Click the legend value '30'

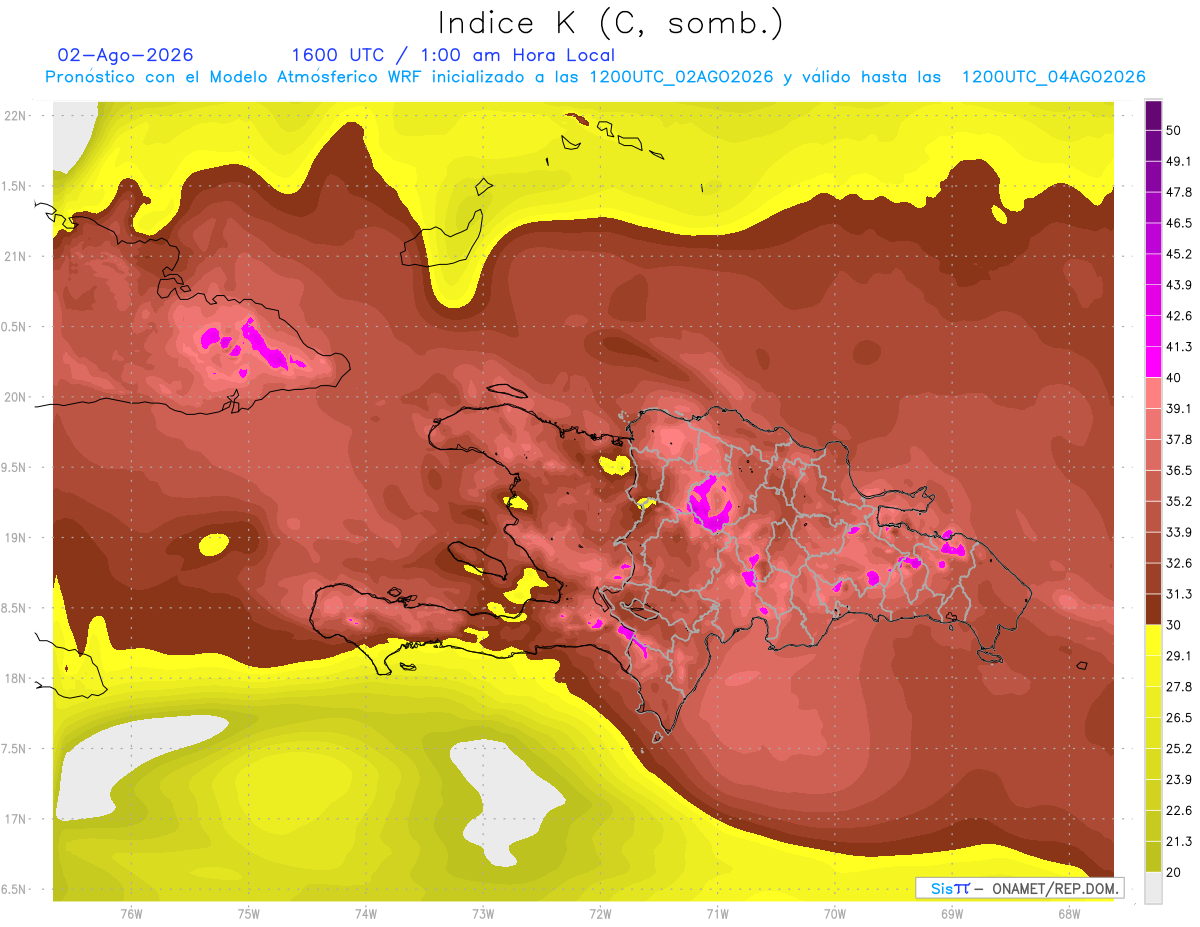click(x=1175, y=625)
